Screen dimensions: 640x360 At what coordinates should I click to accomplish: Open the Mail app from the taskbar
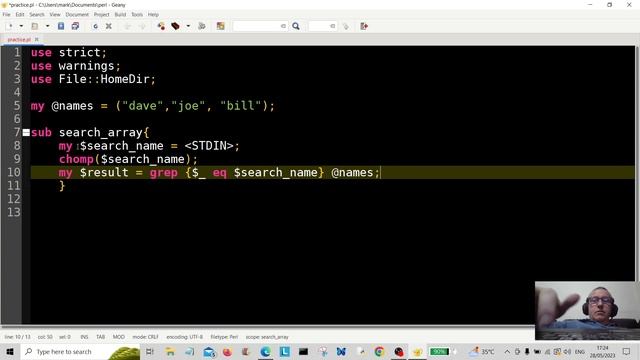209,351
